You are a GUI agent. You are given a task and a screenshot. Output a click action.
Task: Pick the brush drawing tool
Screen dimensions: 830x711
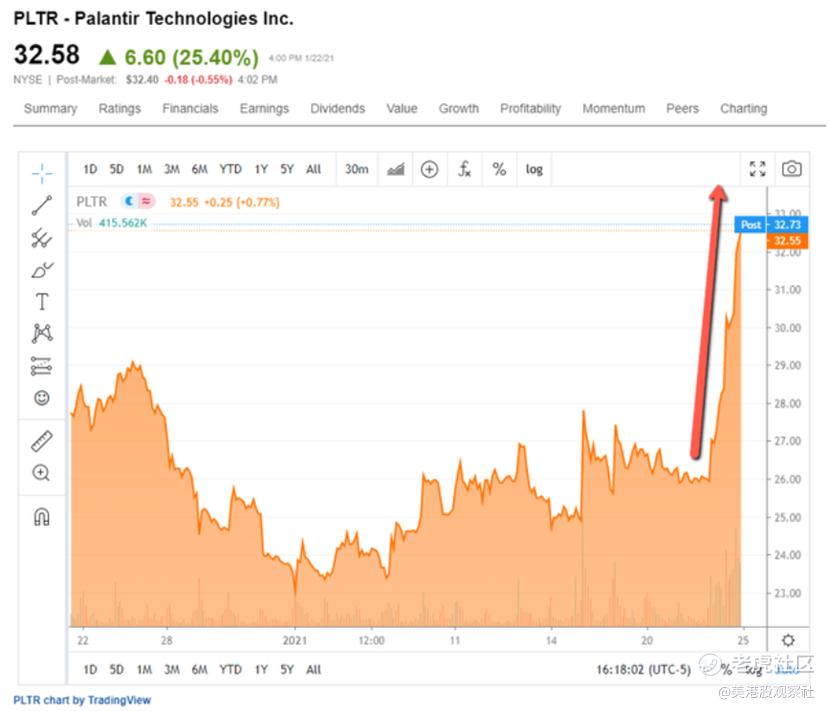[x=42, y=270]
